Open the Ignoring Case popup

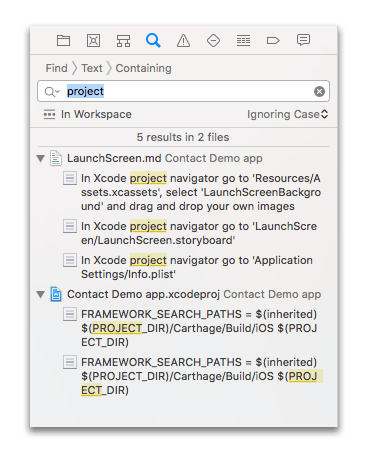click(x=287, y=114)
